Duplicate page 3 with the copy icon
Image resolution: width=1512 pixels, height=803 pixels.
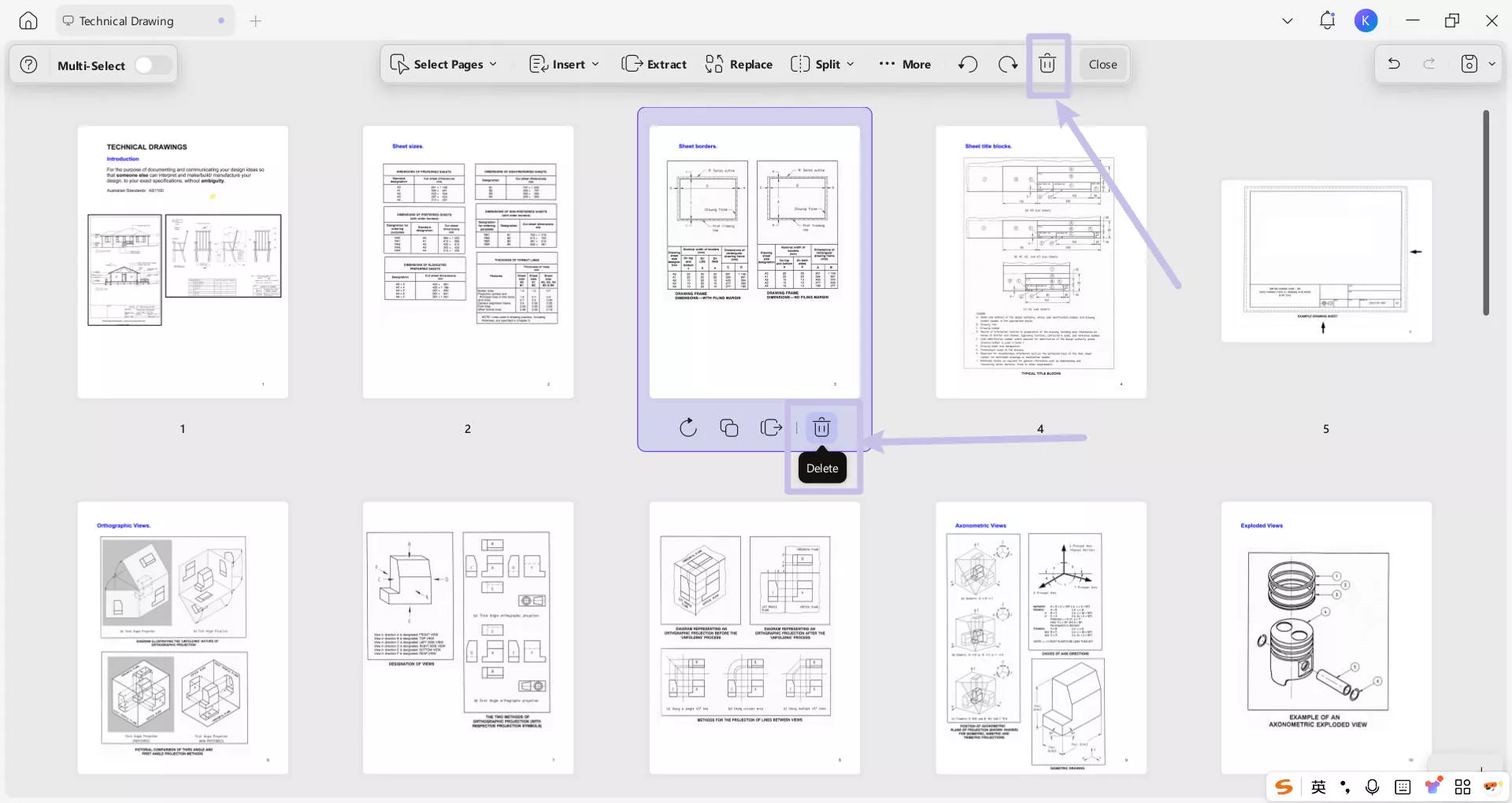tap(729, 427)
